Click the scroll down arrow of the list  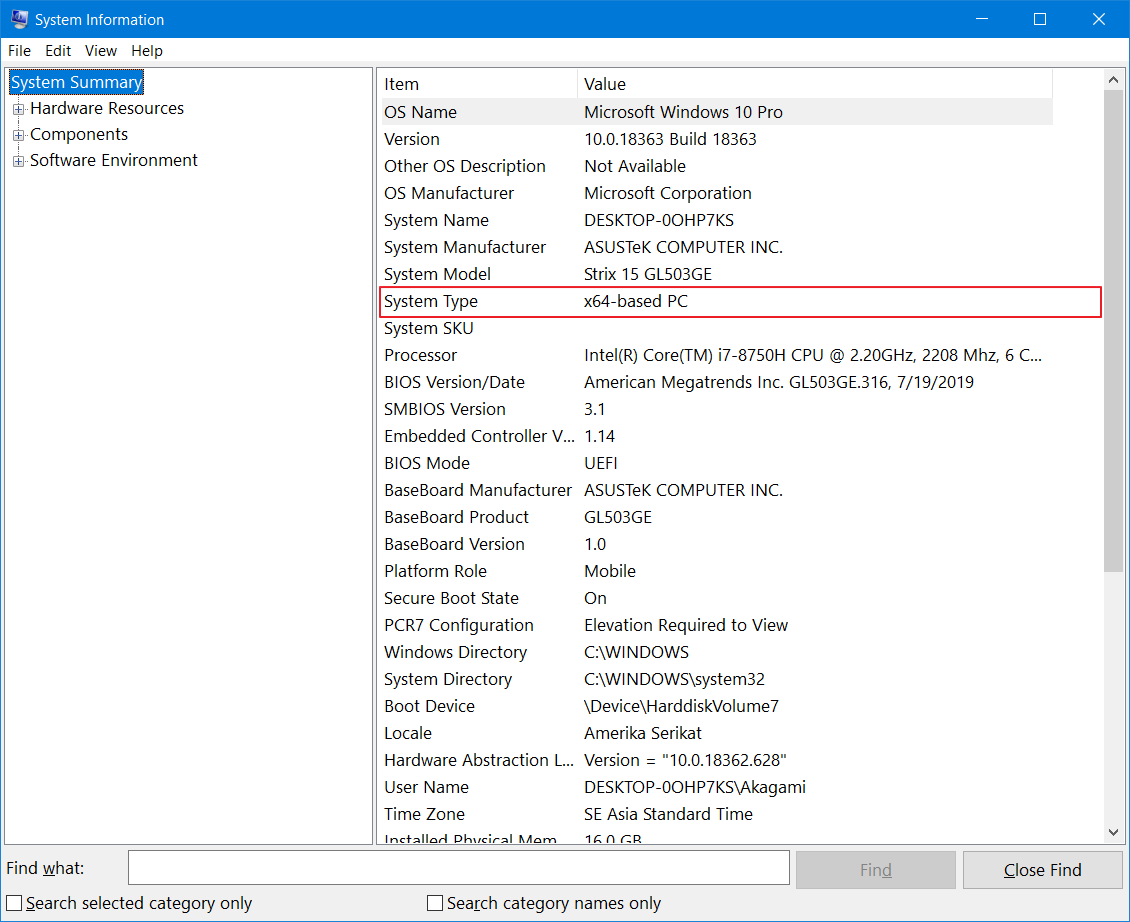click(x=1114, y=831)
